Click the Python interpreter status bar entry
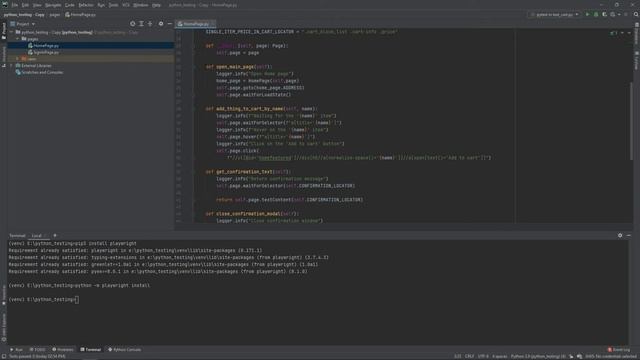Image resolution: width=640 pixels, height=360 pixels. point(538,356)
